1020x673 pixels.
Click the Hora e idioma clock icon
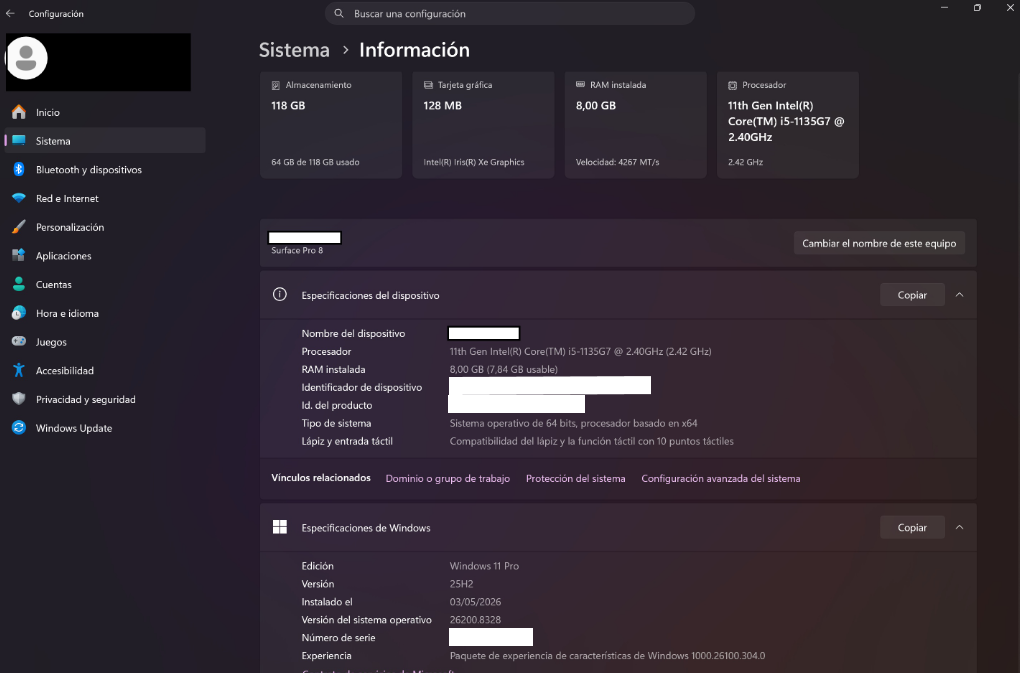(19, 313)
